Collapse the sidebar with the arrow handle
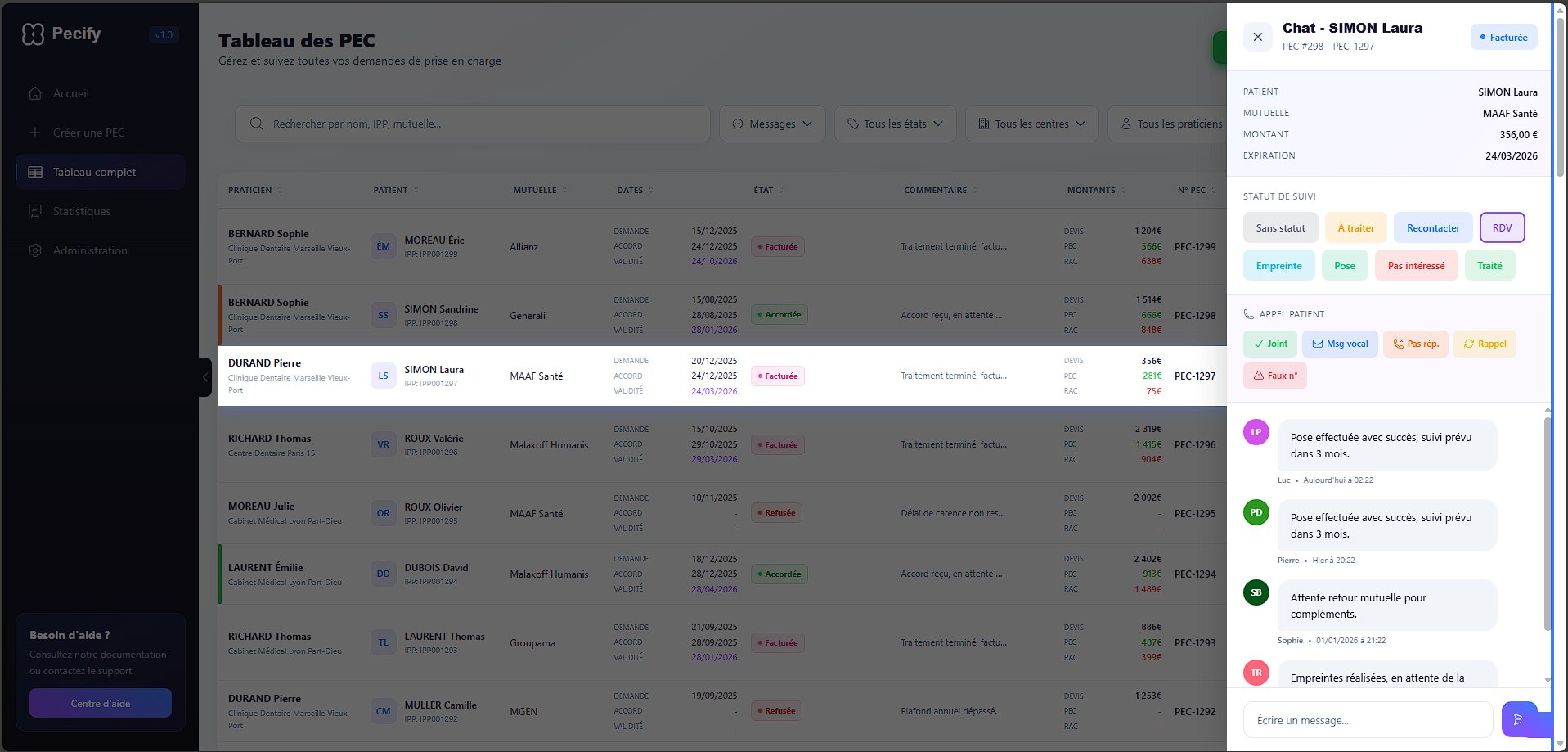Screen dimensions: 1568x752 pos(205,377)
